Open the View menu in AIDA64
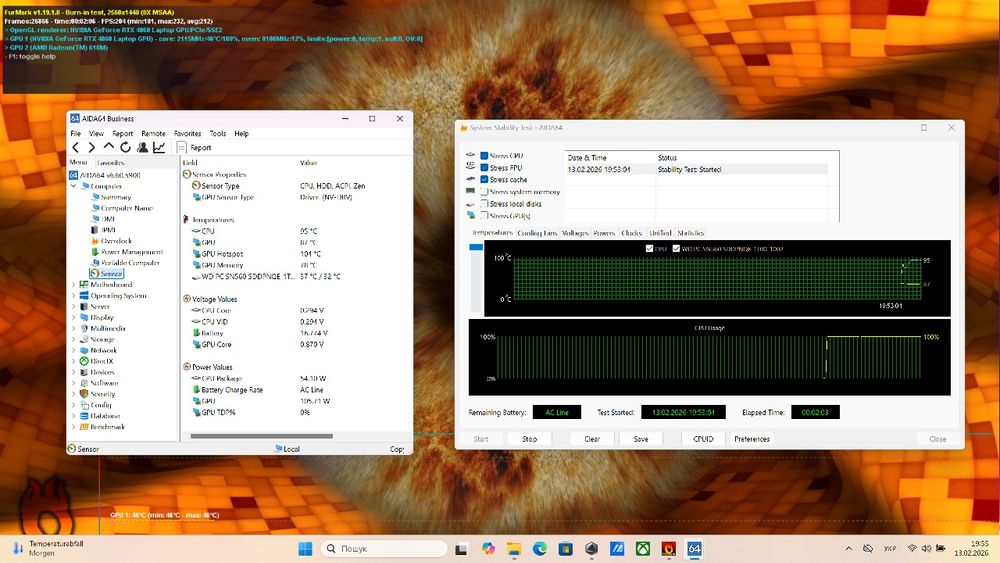1000x563 pixels. (x=96, y=133)
